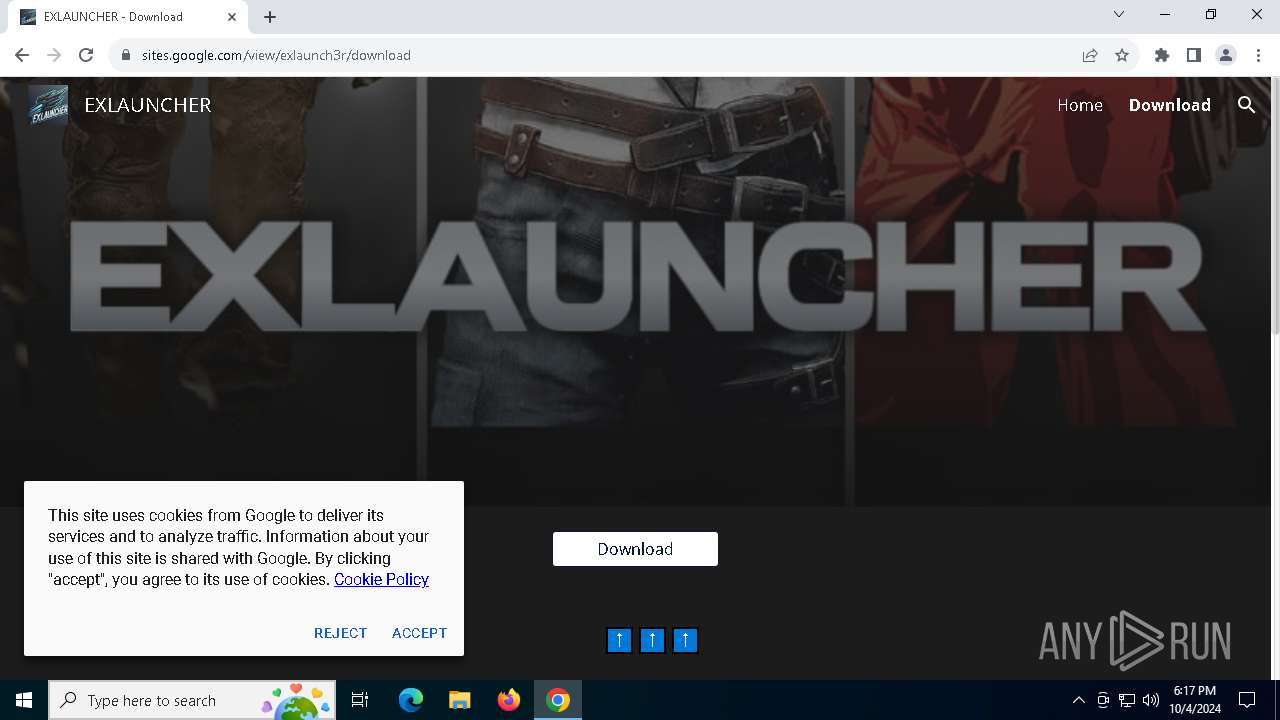Open the network status tray icon
Screen dimensions: 1280x720
(x=1127, y=700)
